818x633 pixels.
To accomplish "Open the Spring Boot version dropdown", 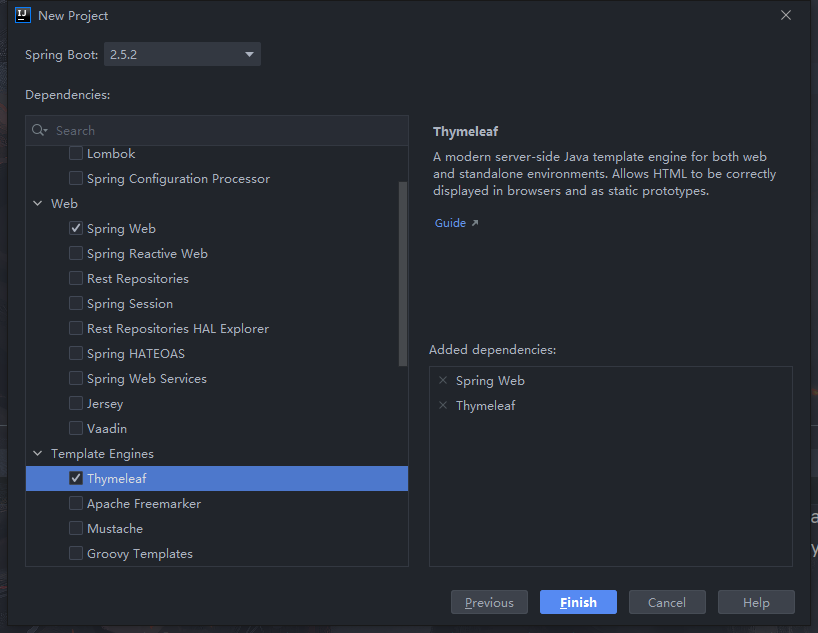I will click(x=183, y=54).
